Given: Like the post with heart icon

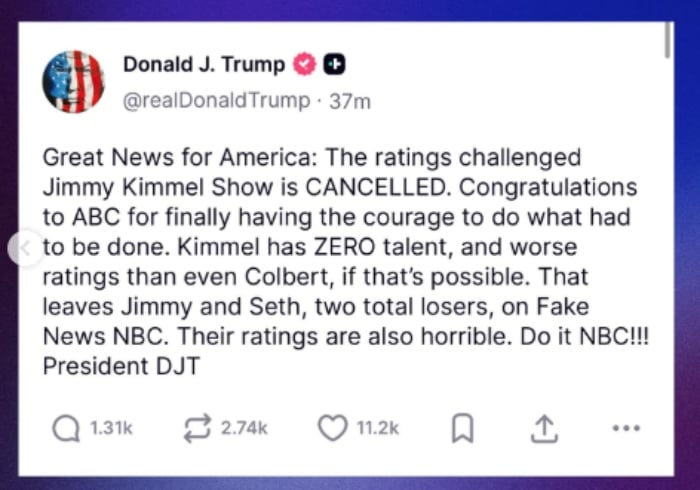Looking at the screenshot, I should (x=331, y=428).
